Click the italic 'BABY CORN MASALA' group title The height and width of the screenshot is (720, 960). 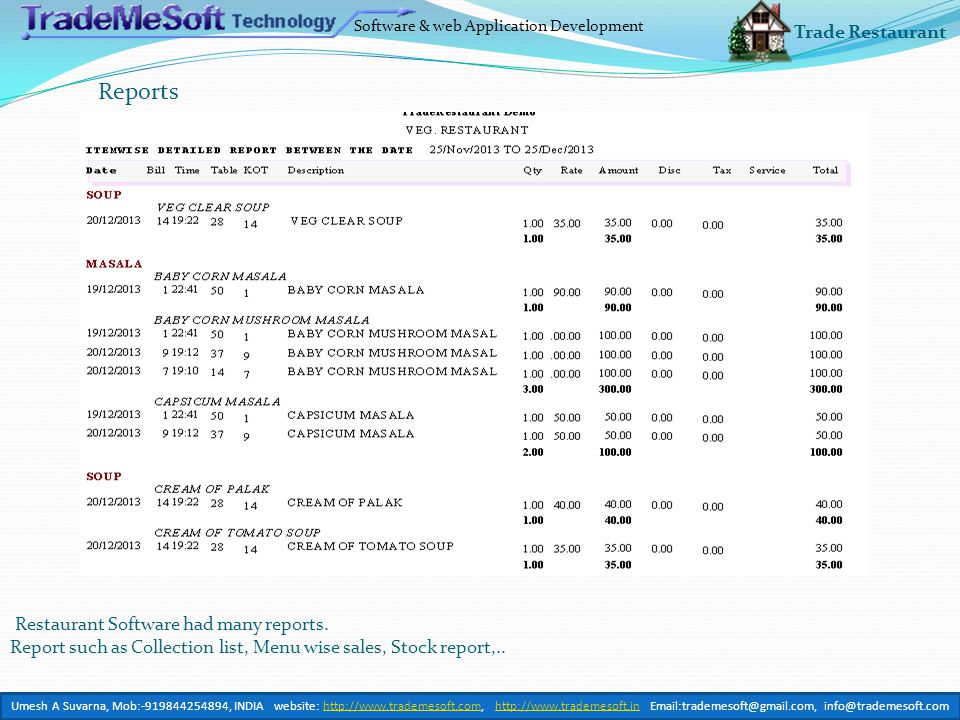tap(220, 276)
